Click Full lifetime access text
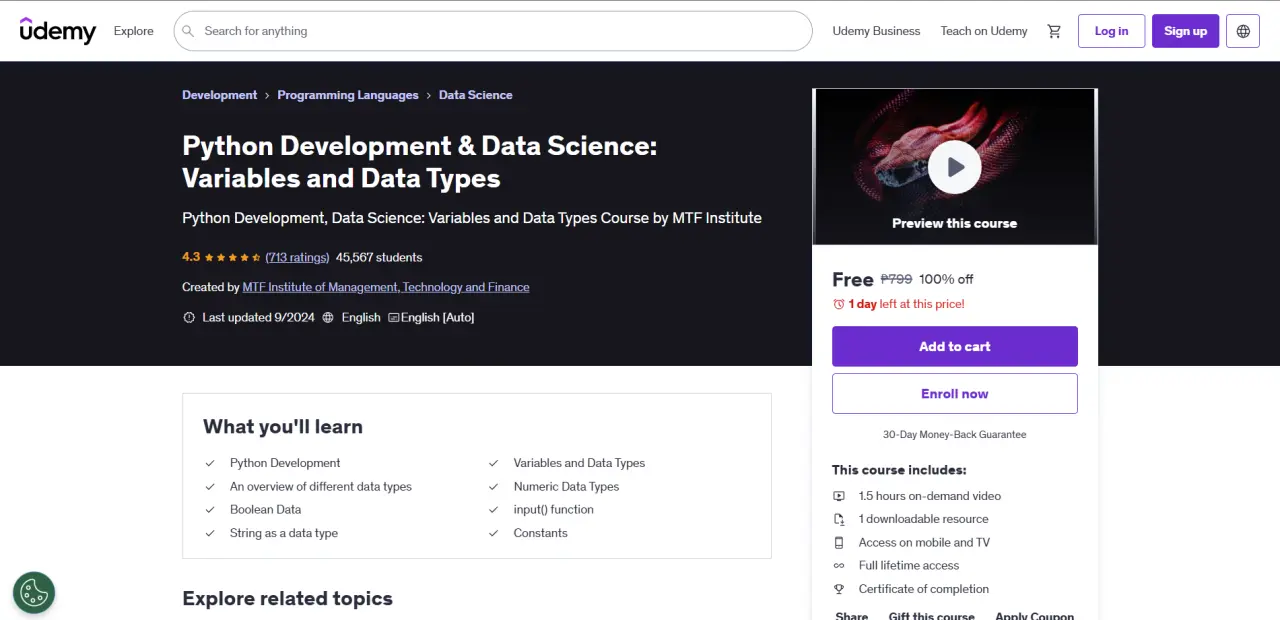Image resolution: width=1280 pixels, height=620 pixels. pyautogui.click(x=909, y=566)
